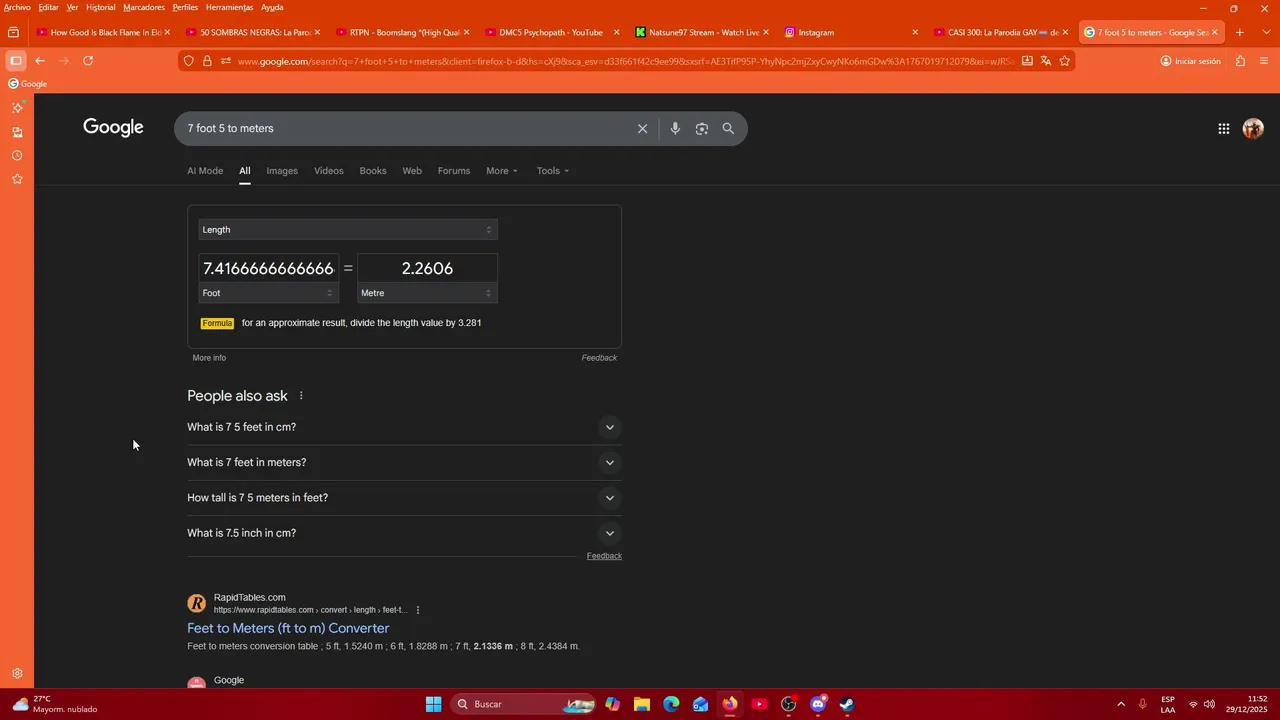Switch to AI Mode tab

click(205, 171)
